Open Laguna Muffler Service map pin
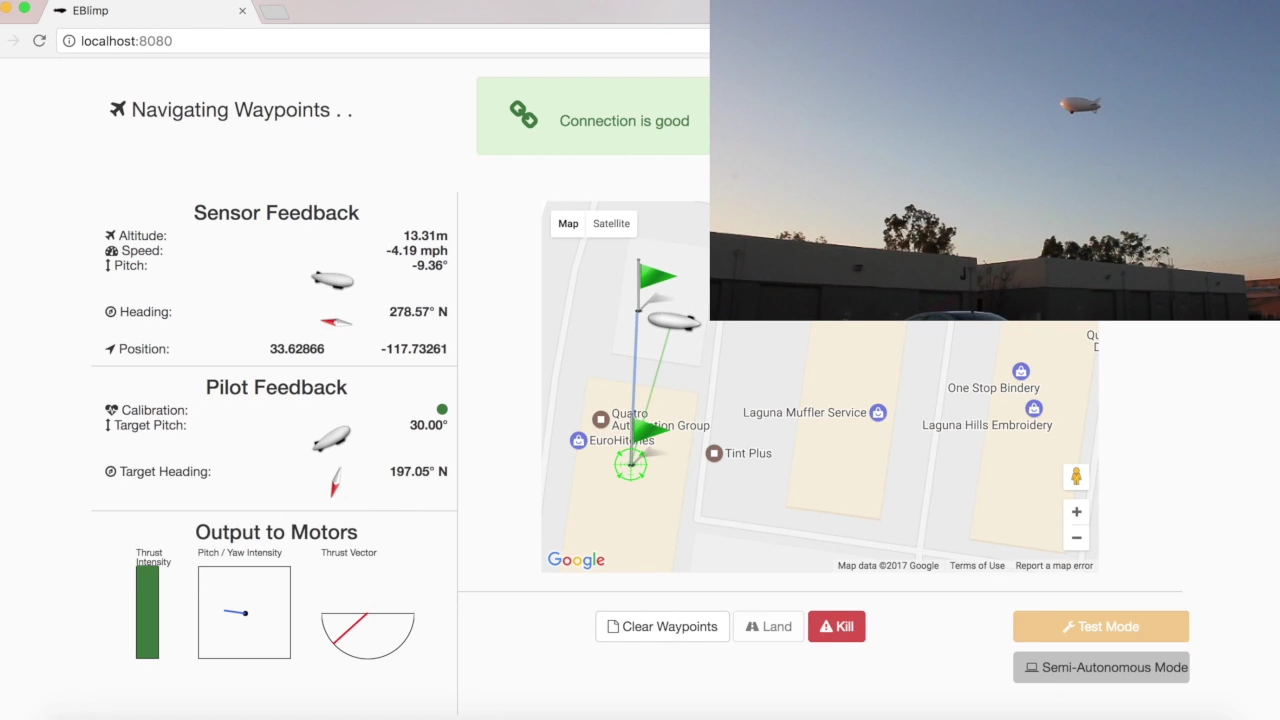The height and width of the screenshot is (720, 1280). coord(877,412)
